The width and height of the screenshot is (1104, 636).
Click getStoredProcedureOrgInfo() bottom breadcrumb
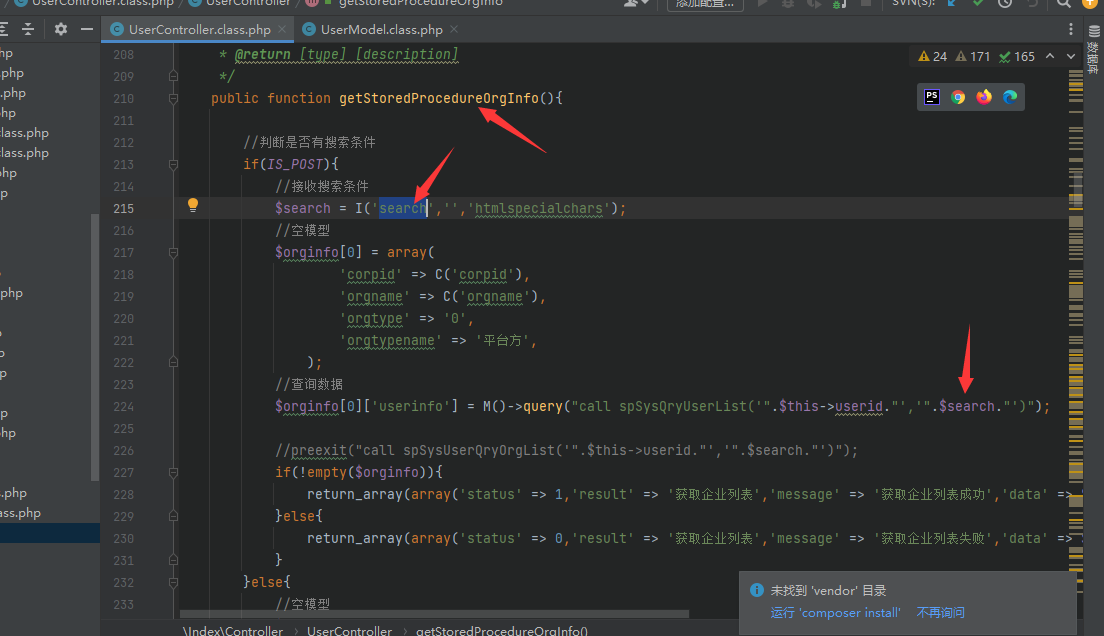tap(502, 630)
